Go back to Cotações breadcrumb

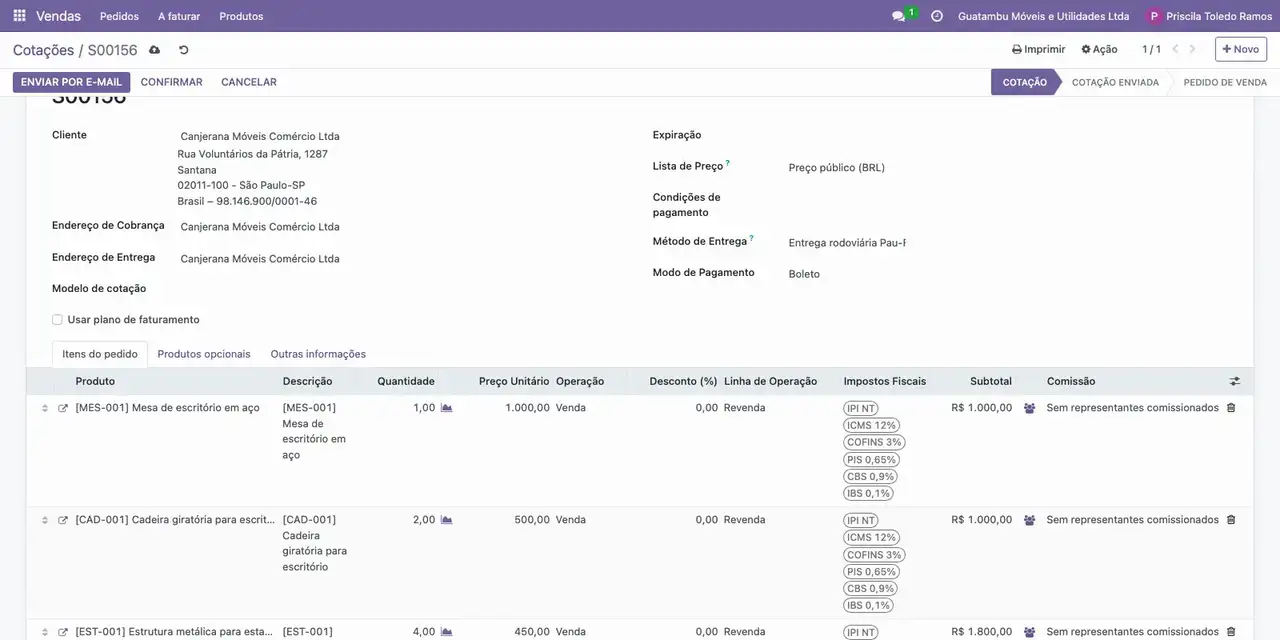point(43,50)
